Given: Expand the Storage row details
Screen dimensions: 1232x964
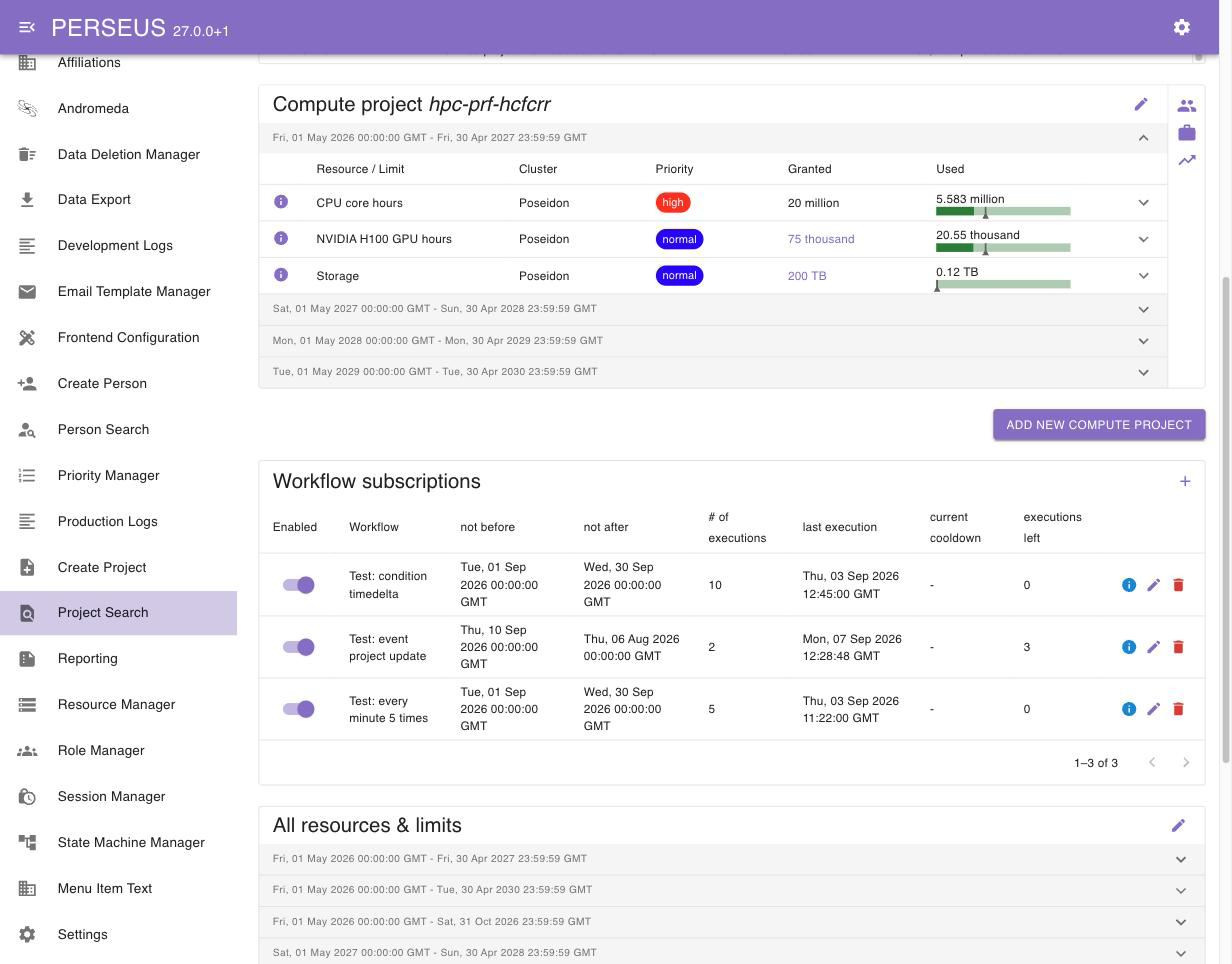Looking at the screenshot, I should 1143,275.
